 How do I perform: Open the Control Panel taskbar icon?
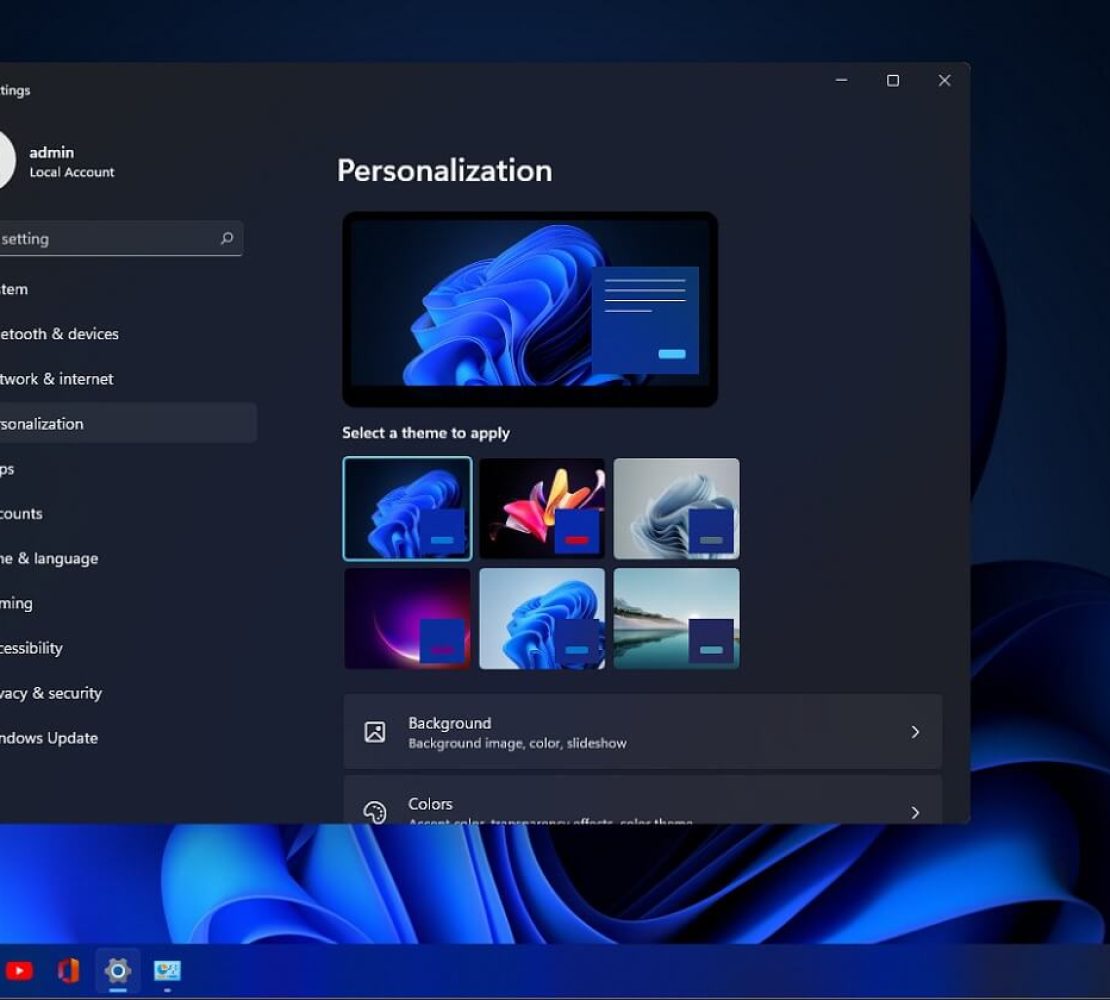pos(167,970)
